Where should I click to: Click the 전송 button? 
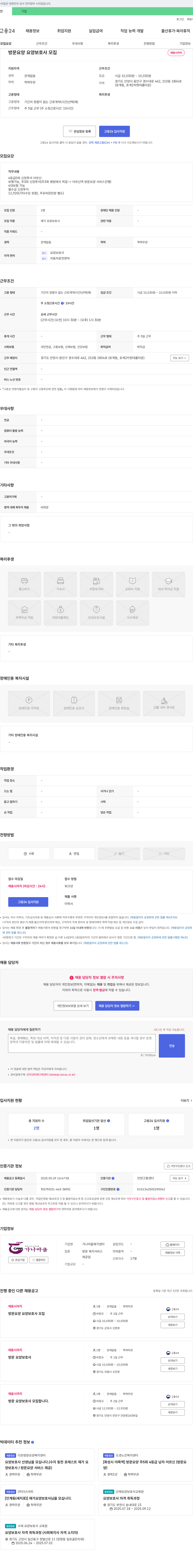click(x=172, y=1046)
